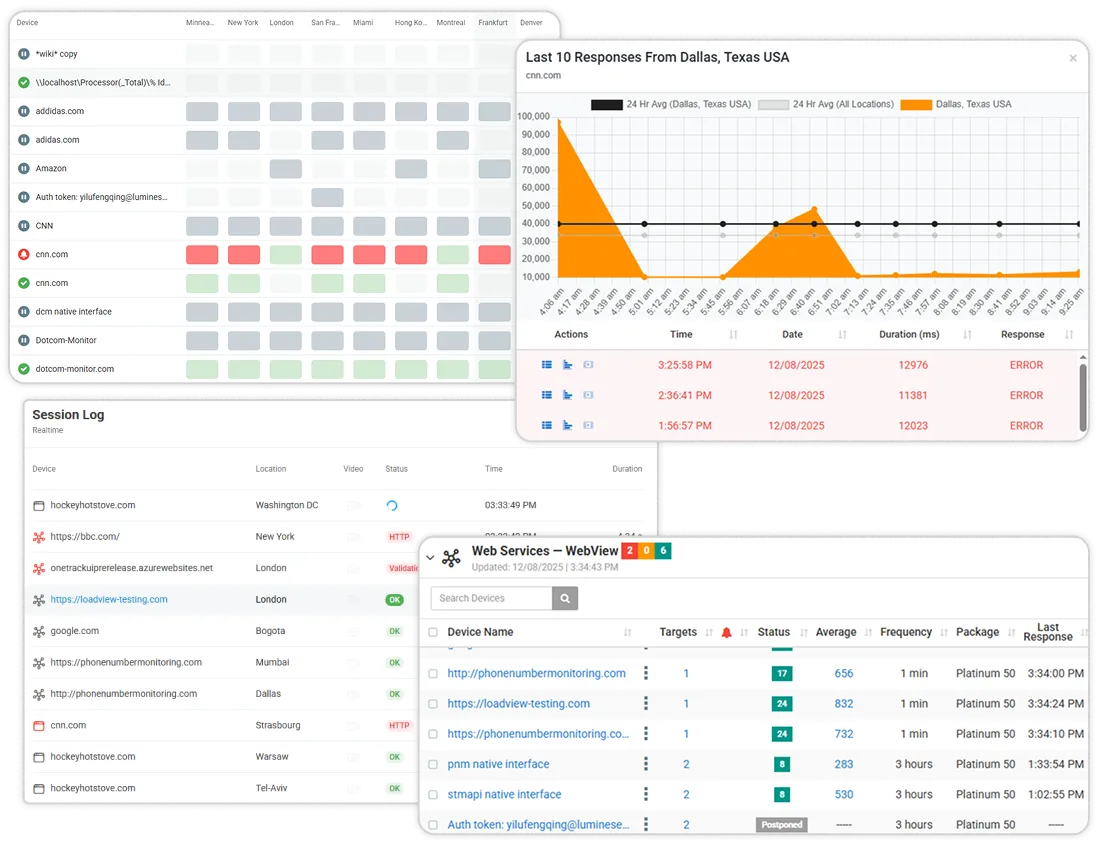Select the alert bell icon in the Targets column header
Screen dimensions: 1104x850
[728, 632]
